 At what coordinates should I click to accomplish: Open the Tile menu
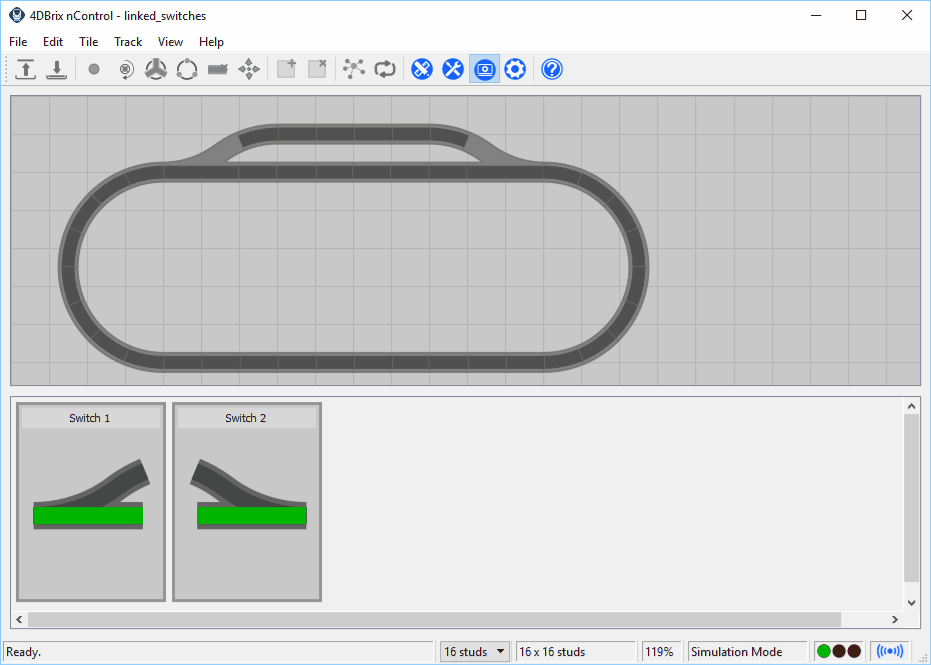[x=88, y=42]
